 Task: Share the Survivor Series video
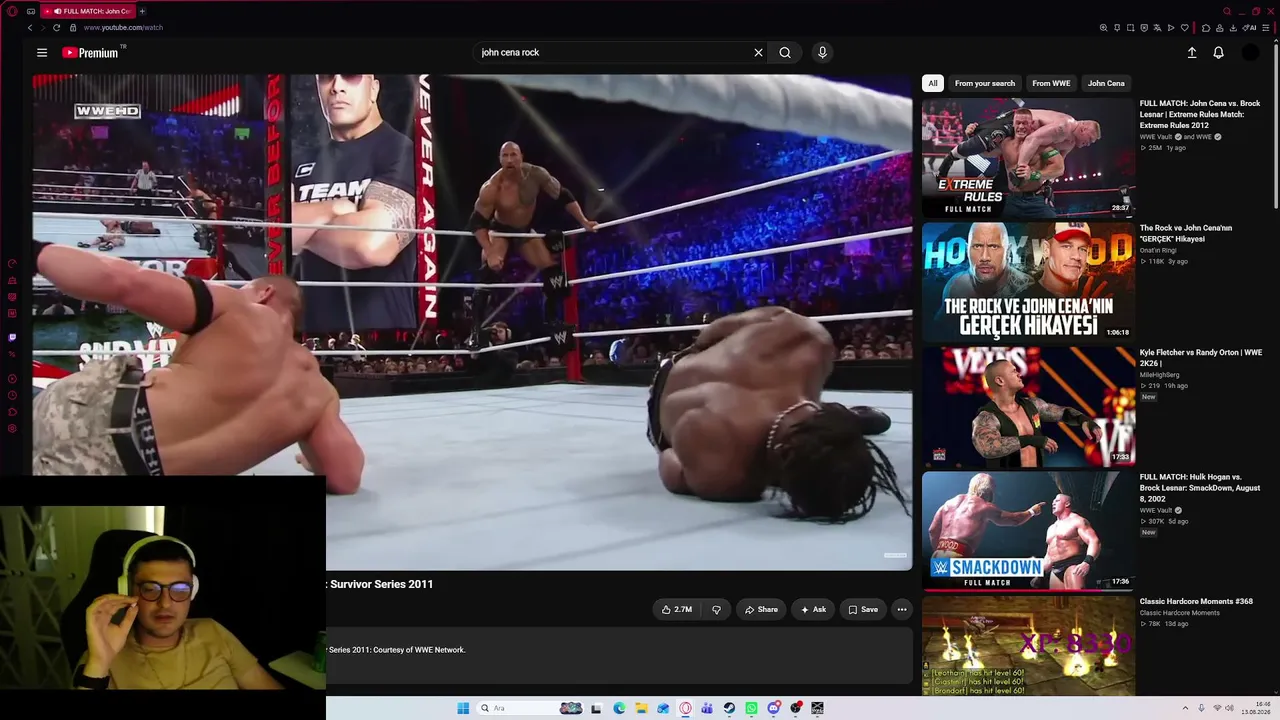pos(761,609)
